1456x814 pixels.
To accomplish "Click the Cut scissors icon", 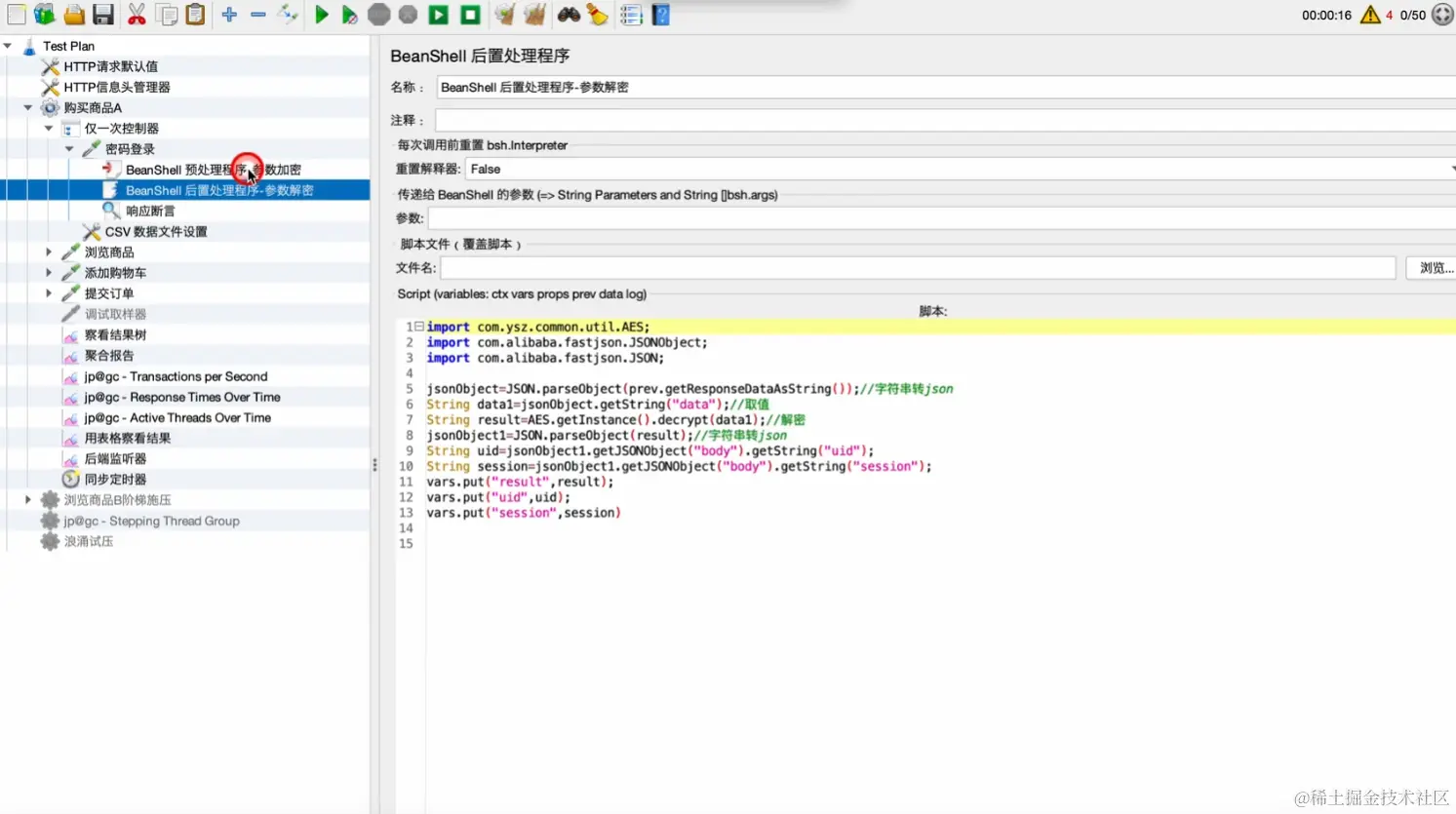I will (137, 15).
